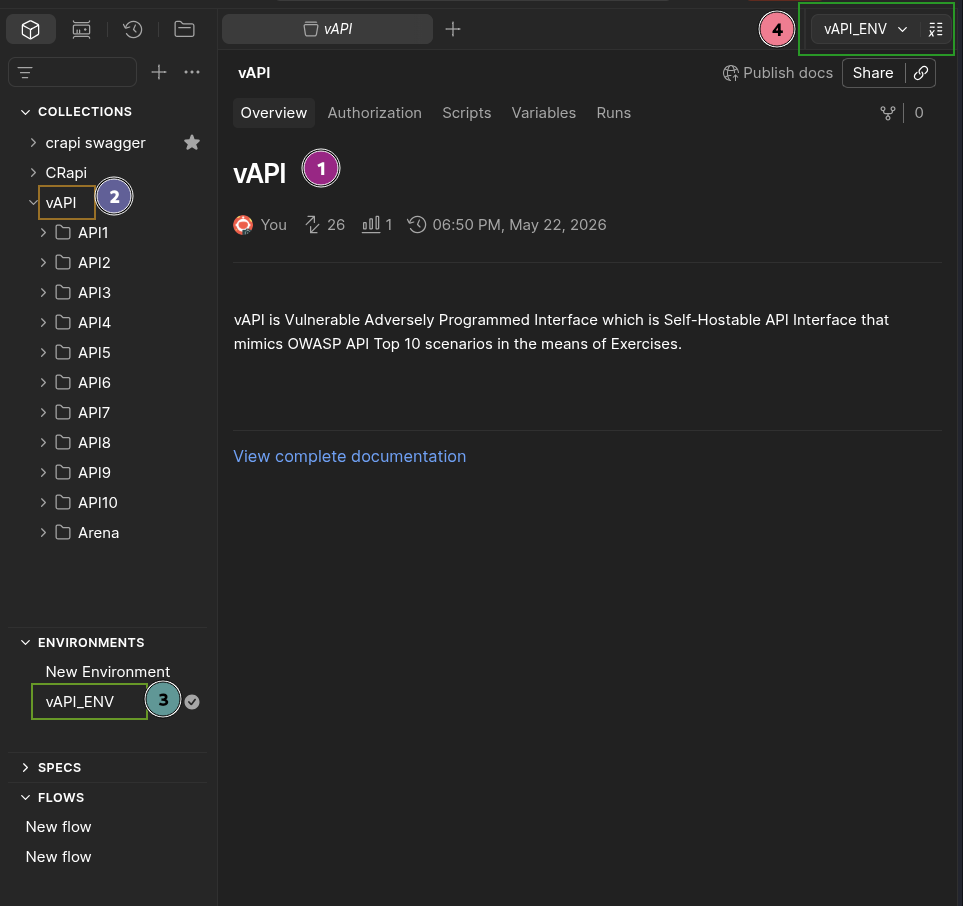
Task: Click the sidebar search input field
Action: 72,72
